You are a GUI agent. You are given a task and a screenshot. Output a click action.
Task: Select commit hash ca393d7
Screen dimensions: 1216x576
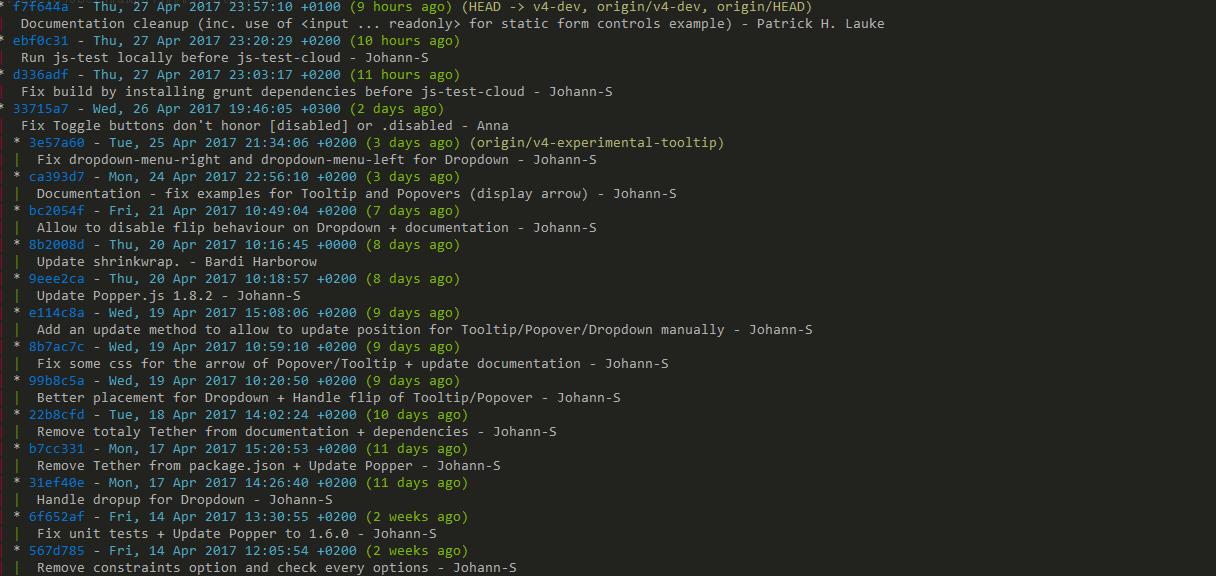(57, 177)
